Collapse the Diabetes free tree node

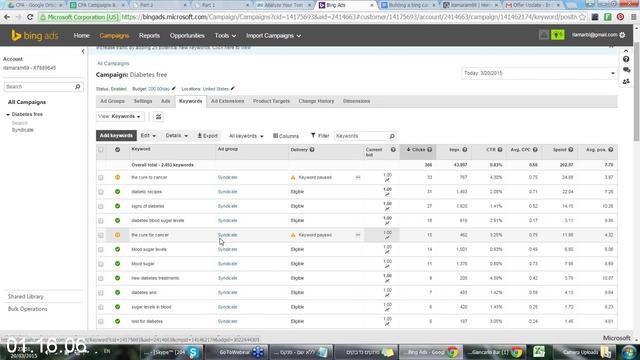8,115
